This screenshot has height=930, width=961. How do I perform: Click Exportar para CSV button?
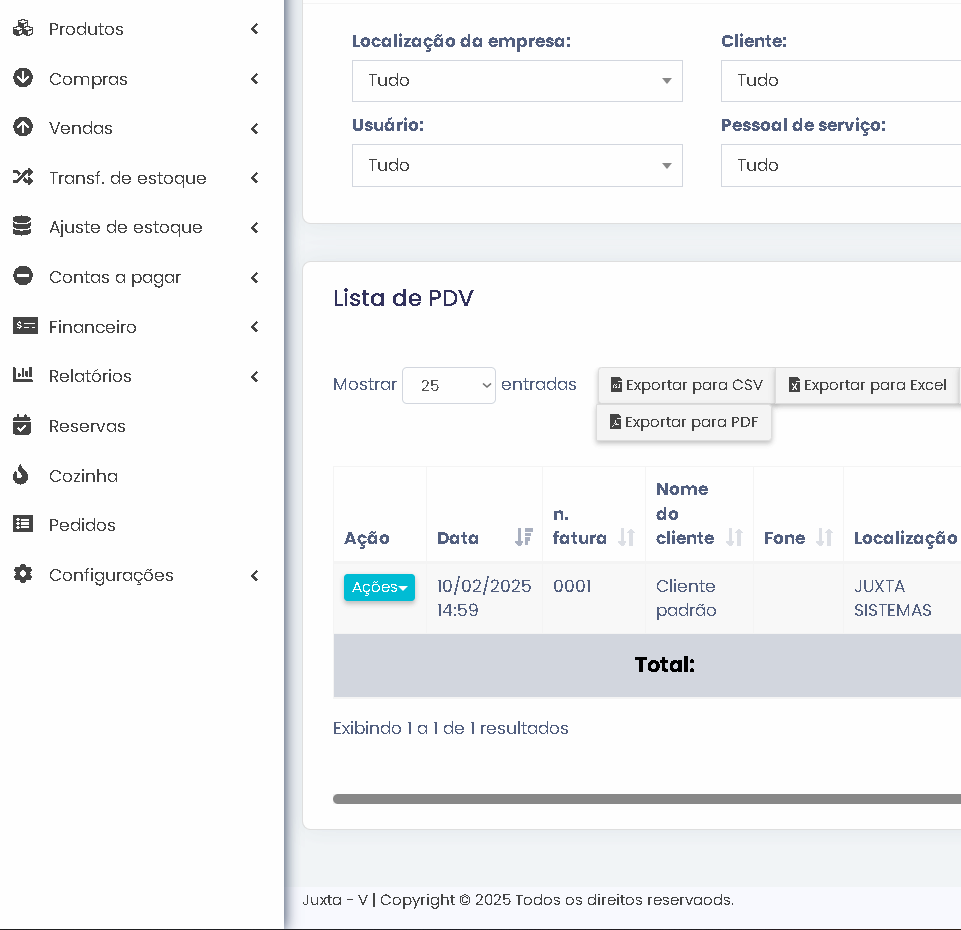click(686, 385)
